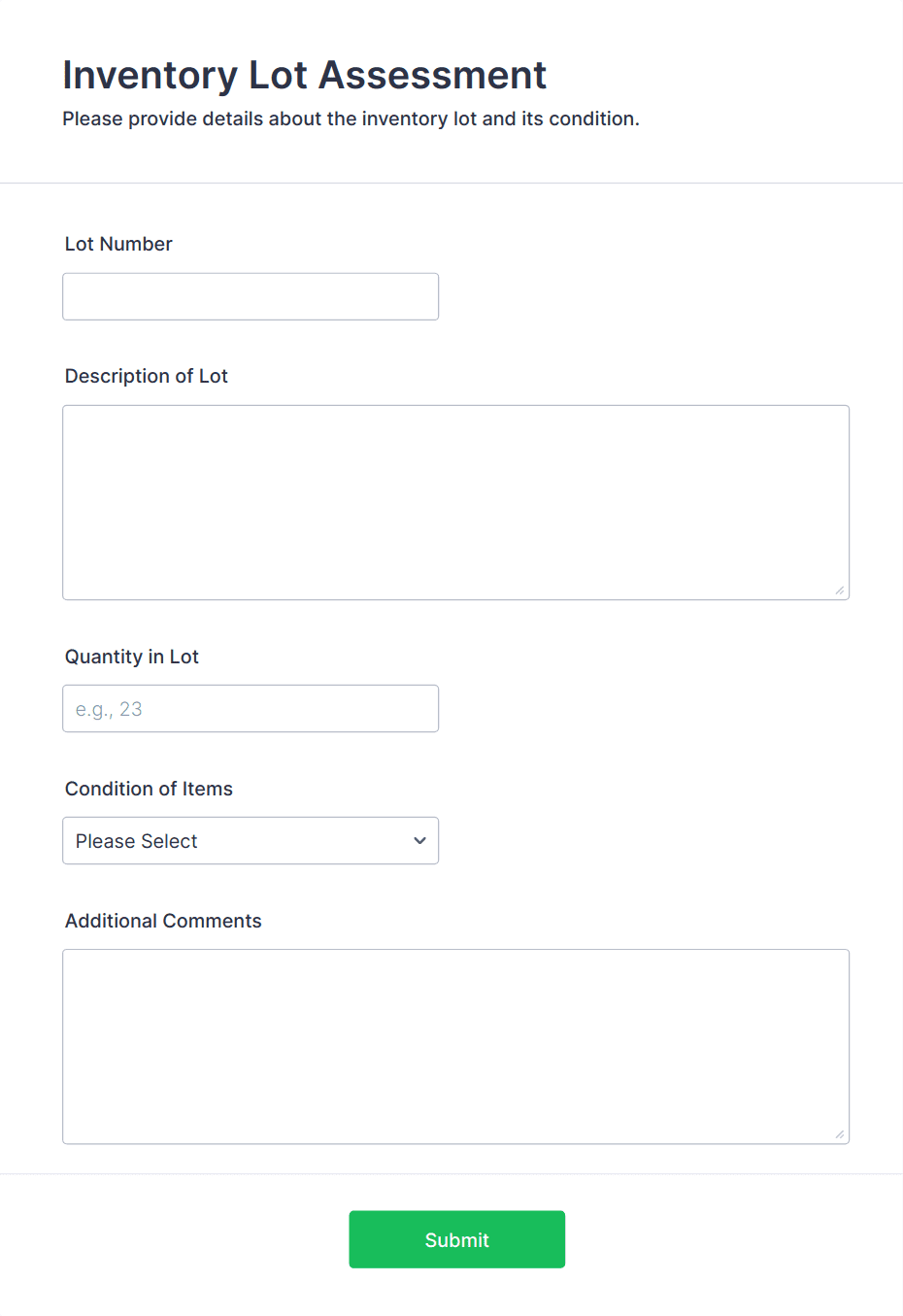Click the 'e.g., 23' placeholder text

pyautogui.click(x=109, y=709)
